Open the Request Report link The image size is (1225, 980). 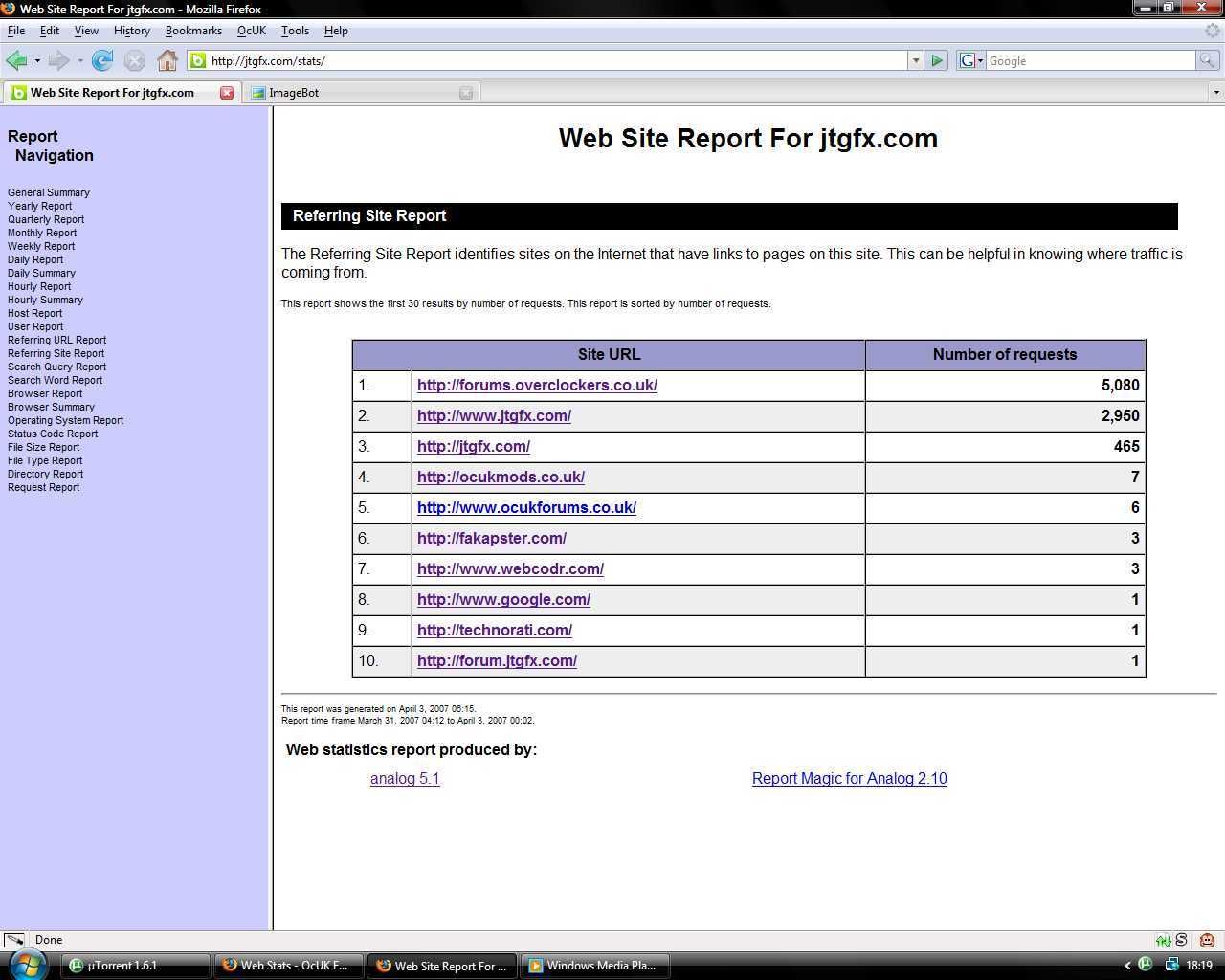pos(44,487)
